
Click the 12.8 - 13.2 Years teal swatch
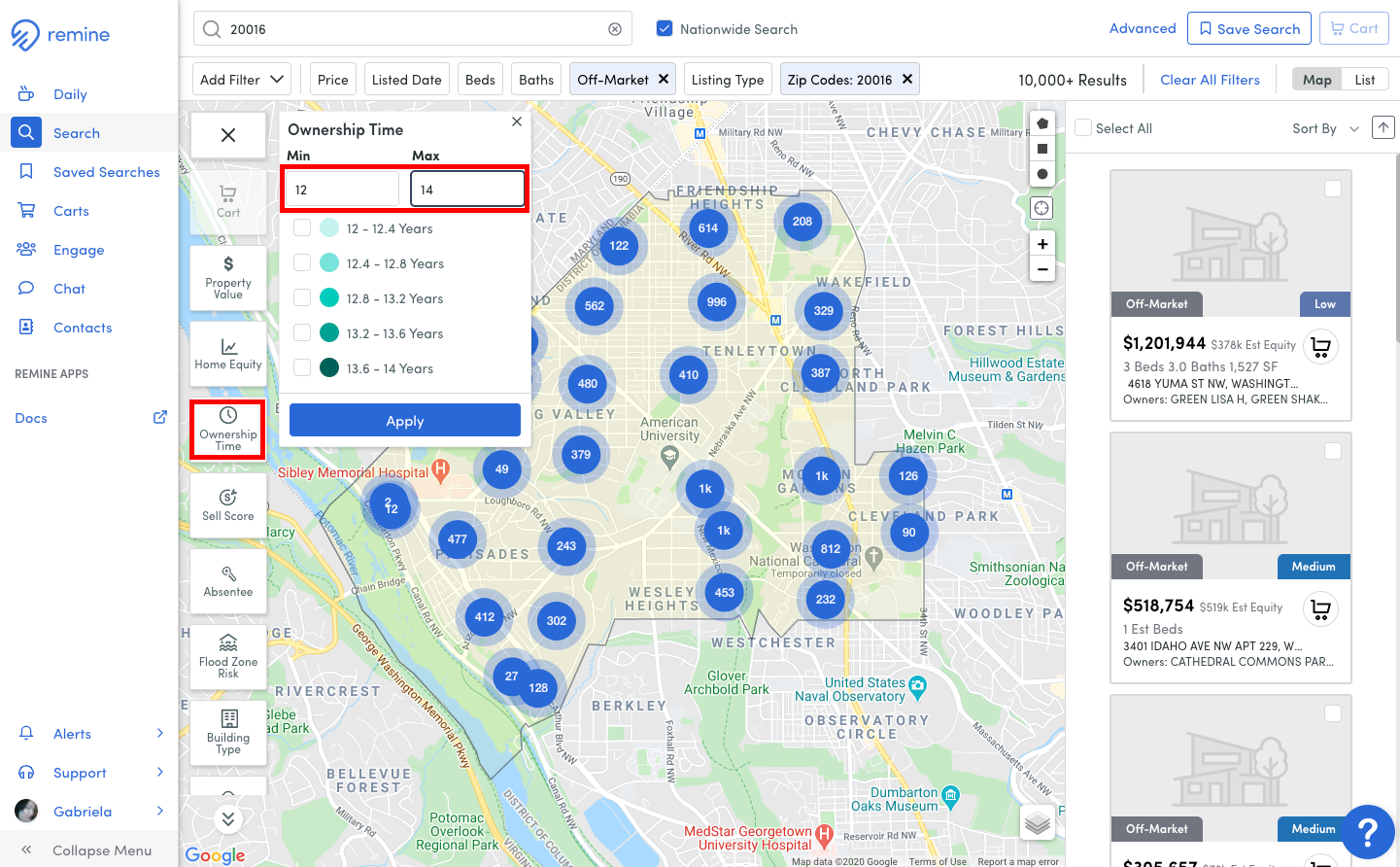(x=329, y=297)
